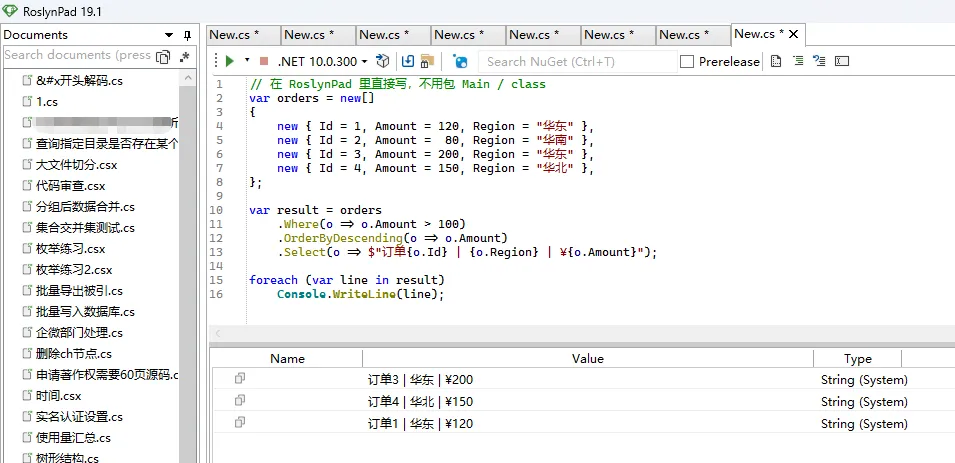Click the editor horizontal scroll left arrow

coord(217,333)
